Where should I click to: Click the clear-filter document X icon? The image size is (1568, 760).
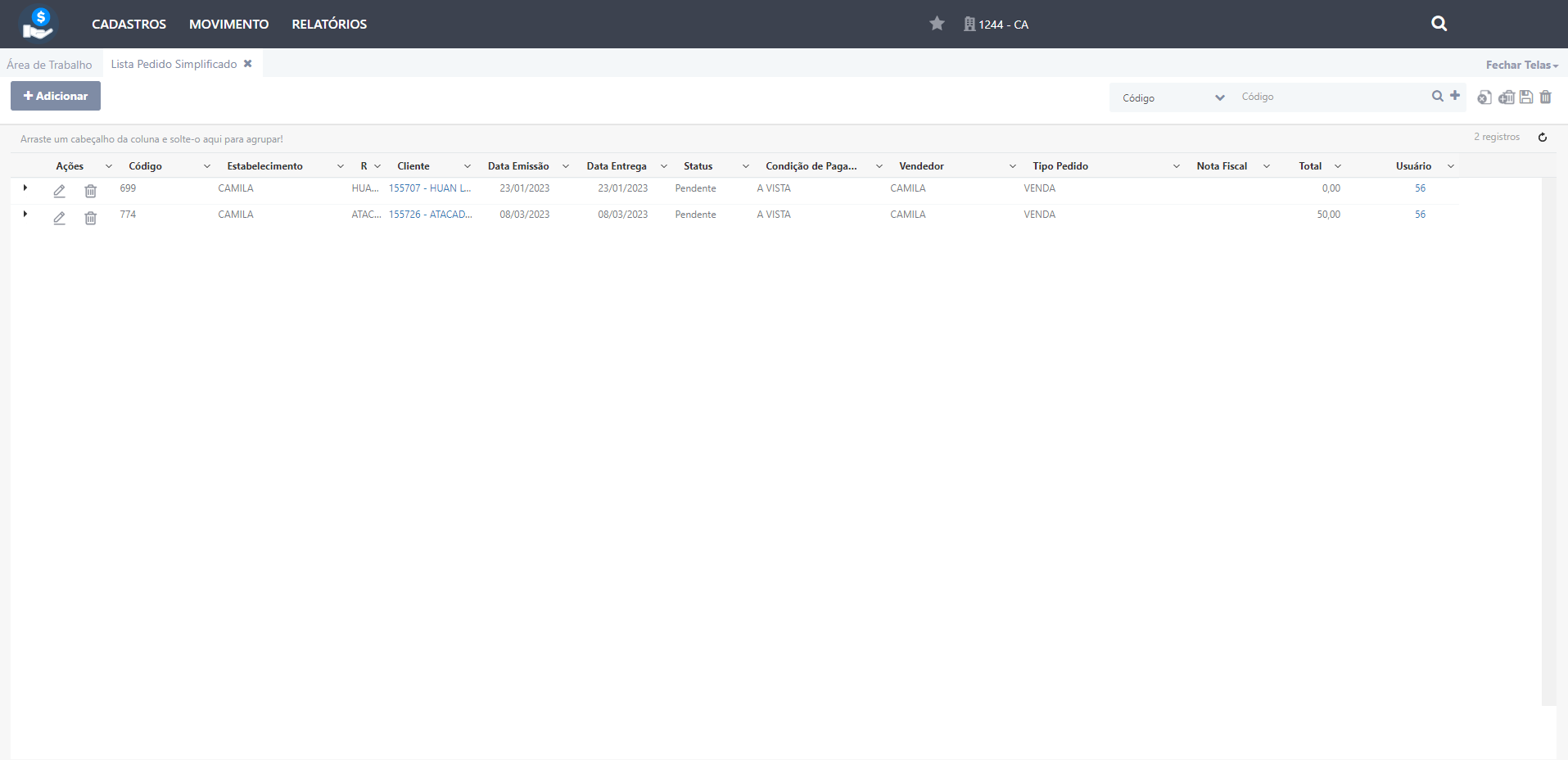(x=1484, y=97)
